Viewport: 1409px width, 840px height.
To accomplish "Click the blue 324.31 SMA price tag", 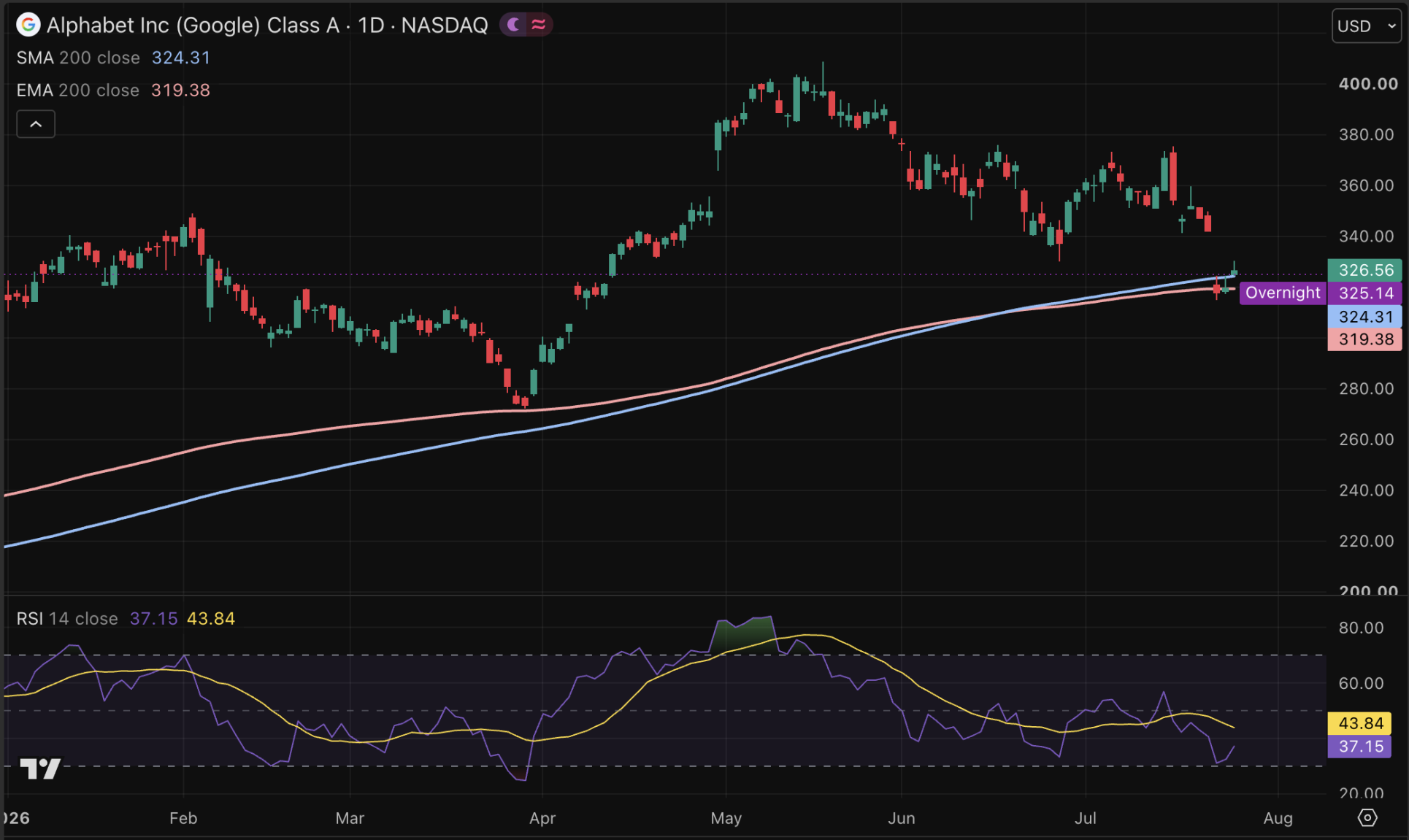I will point(1364,316).
